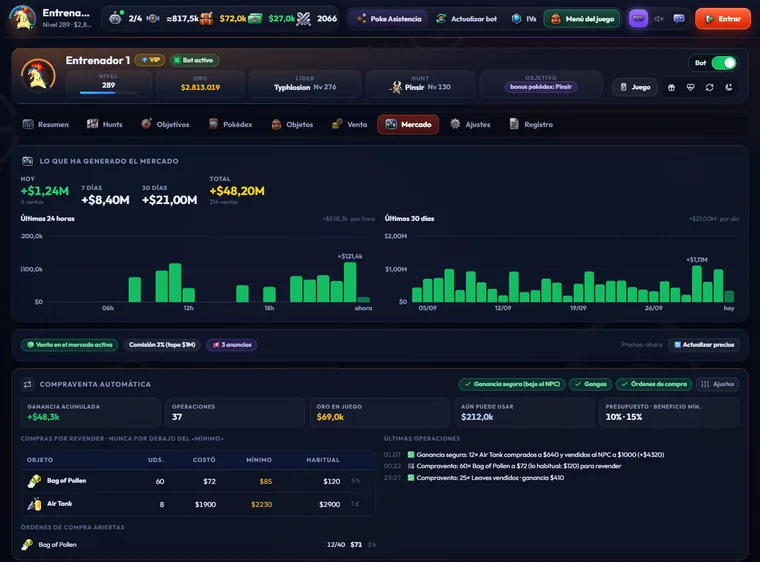Toggle the Gangas option
The image size is (760, 562).
590,384
